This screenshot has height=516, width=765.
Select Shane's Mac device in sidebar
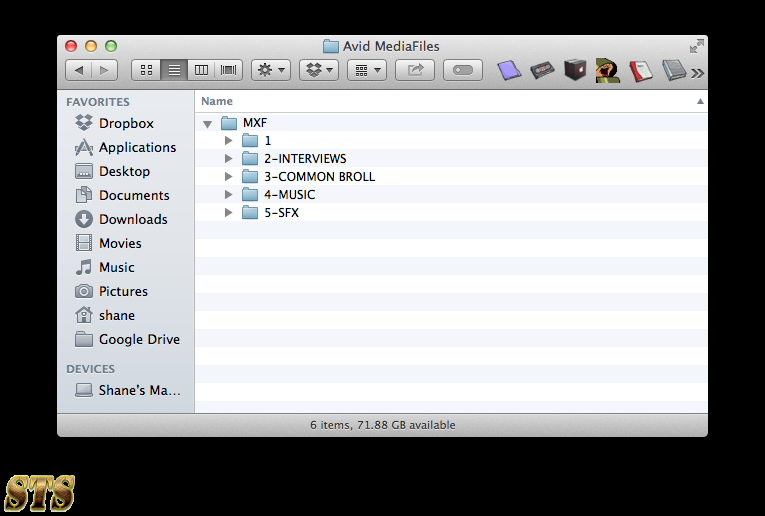tap(126, 390)
